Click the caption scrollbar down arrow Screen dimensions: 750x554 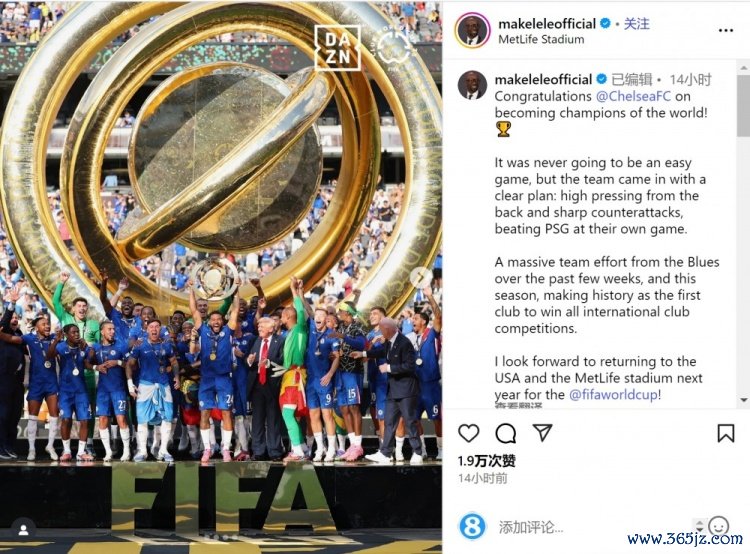click(x=744, y=400)
